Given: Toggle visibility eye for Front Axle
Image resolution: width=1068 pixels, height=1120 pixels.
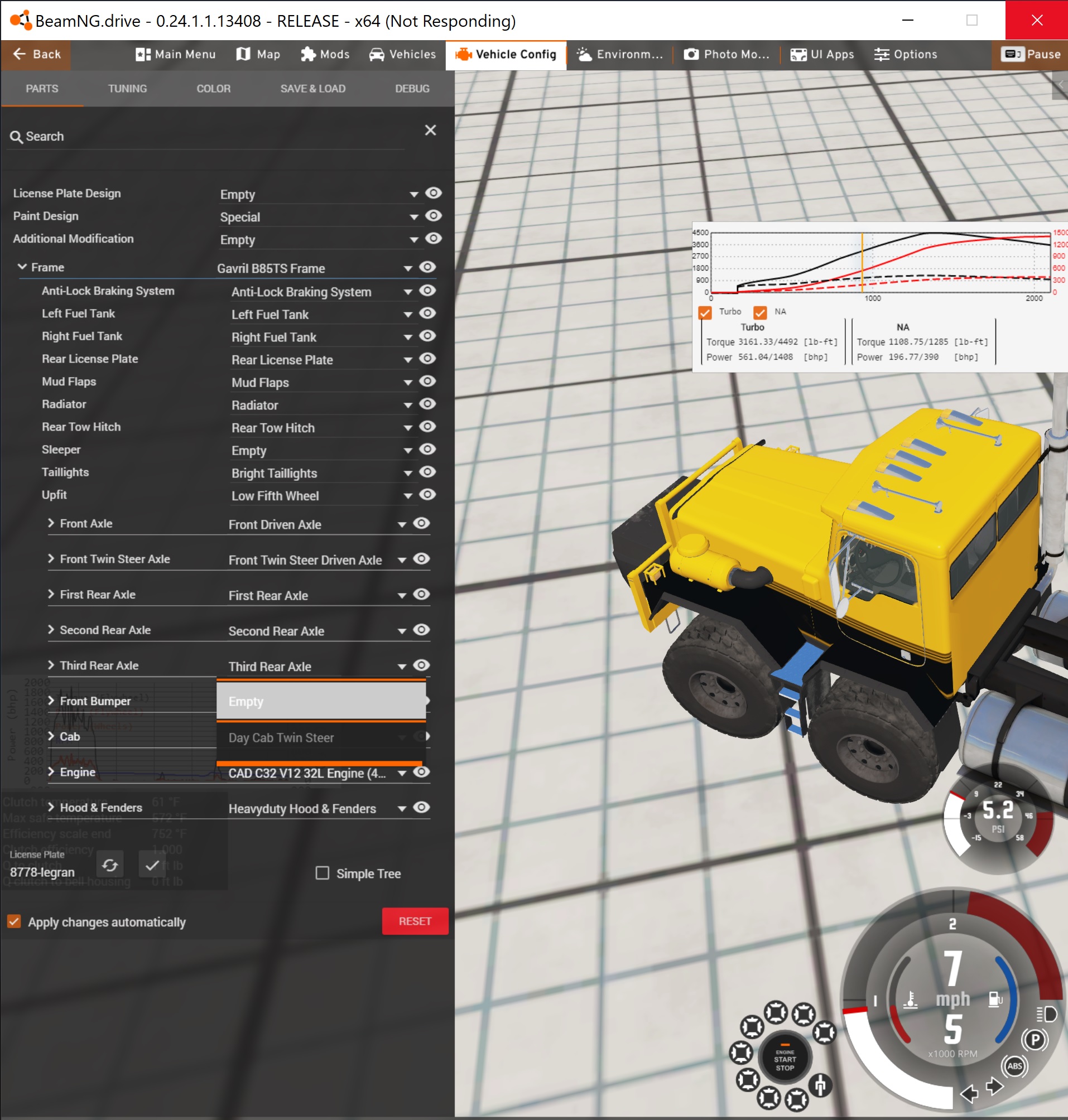Looking at the screenshot, I should tap(421, 523).
